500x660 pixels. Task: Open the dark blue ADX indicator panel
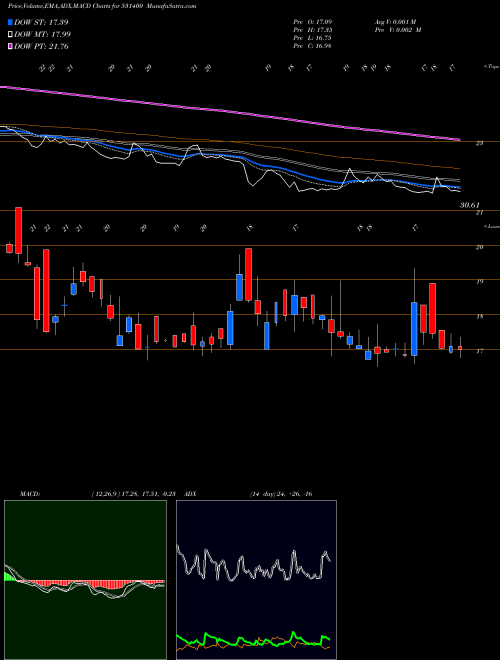[256, 580]
